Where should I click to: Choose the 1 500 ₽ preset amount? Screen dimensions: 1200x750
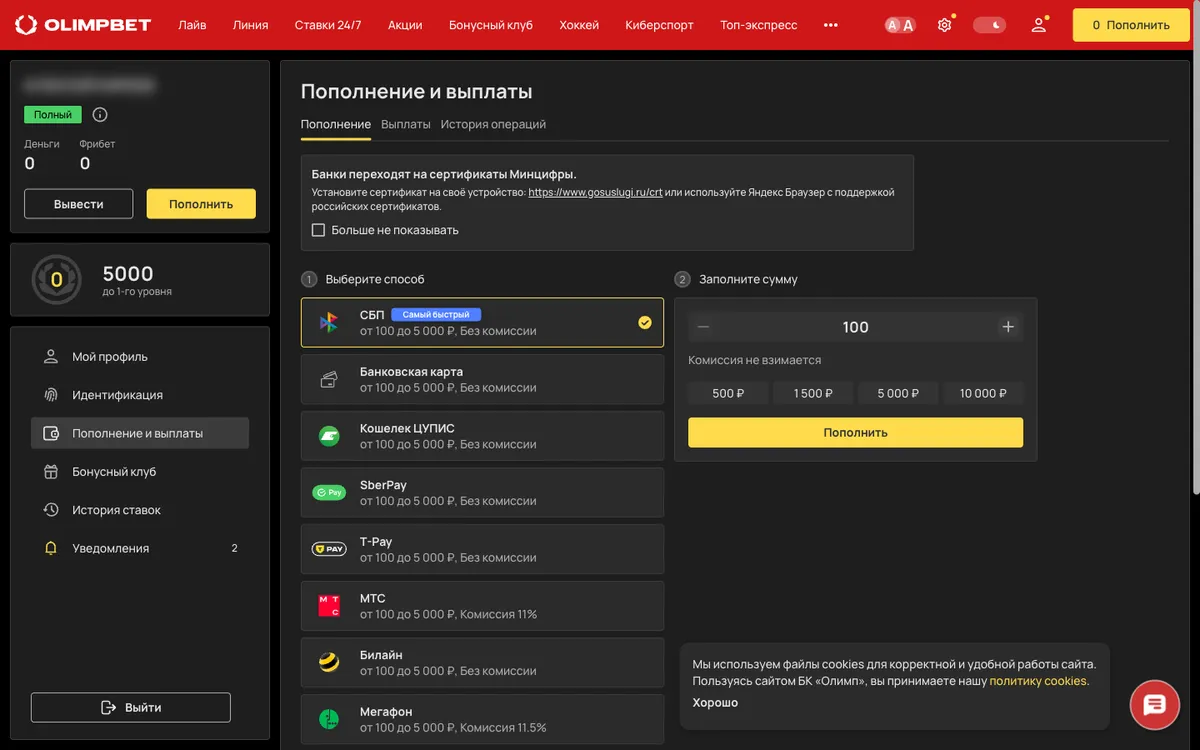[x=813, y=393]
